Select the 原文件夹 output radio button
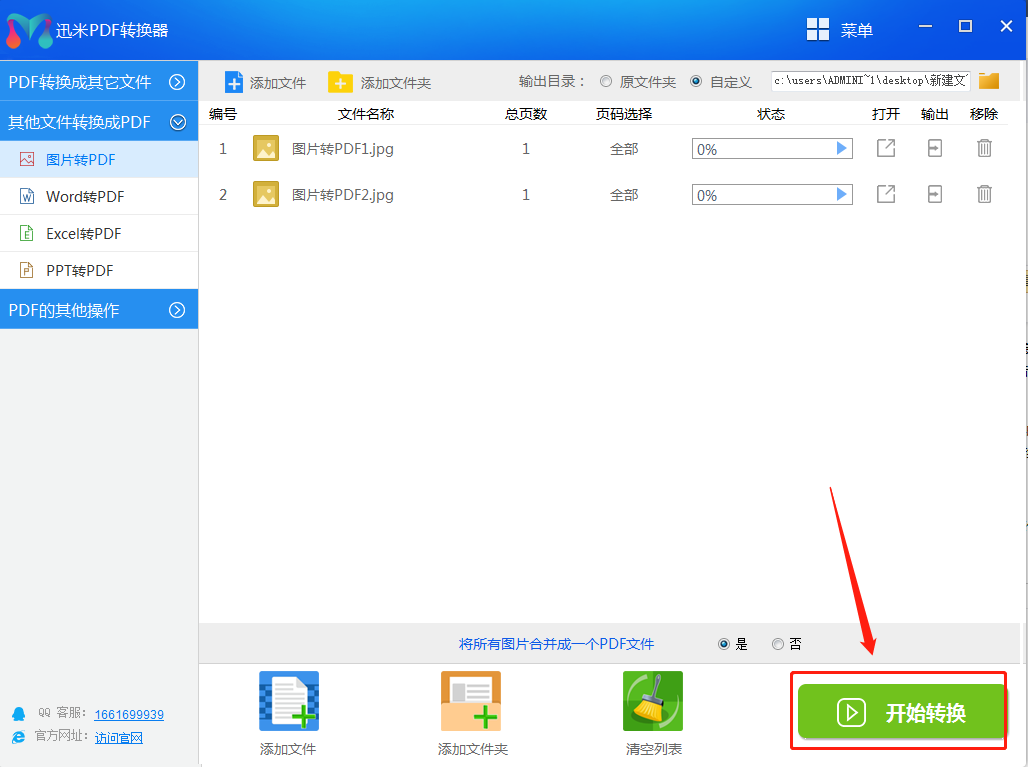This screenshot has width=1028, height=767. [x=606, y=82]
